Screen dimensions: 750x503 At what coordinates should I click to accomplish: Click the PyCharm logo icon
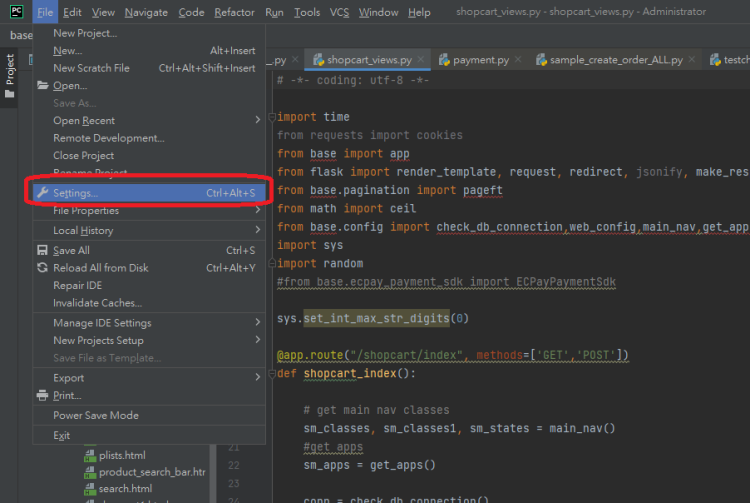[16, 12]
